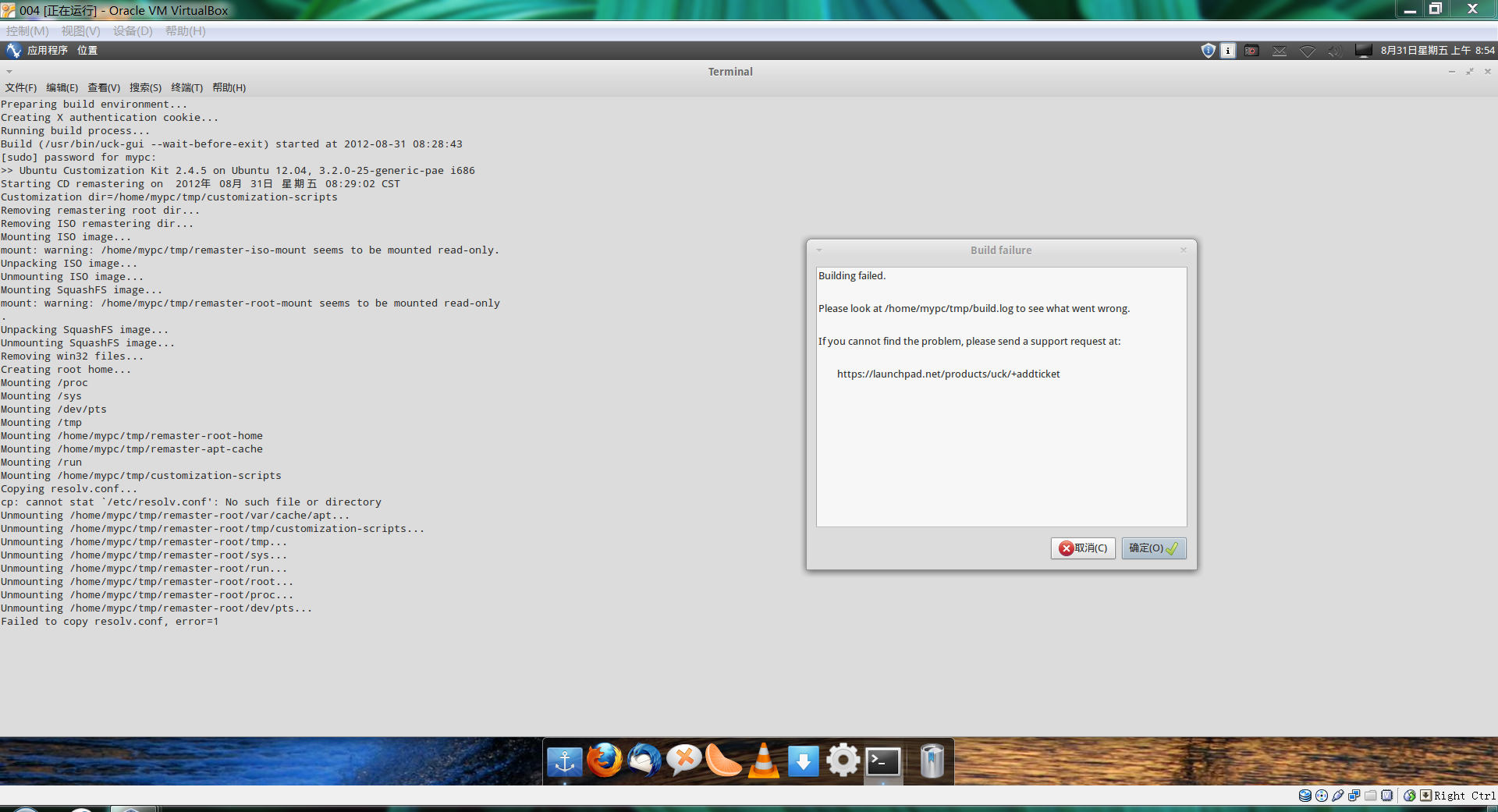This screenshot has height=812, width=1498.
Task: Click the blue shield info tray icon
Action: point(1208,51)
